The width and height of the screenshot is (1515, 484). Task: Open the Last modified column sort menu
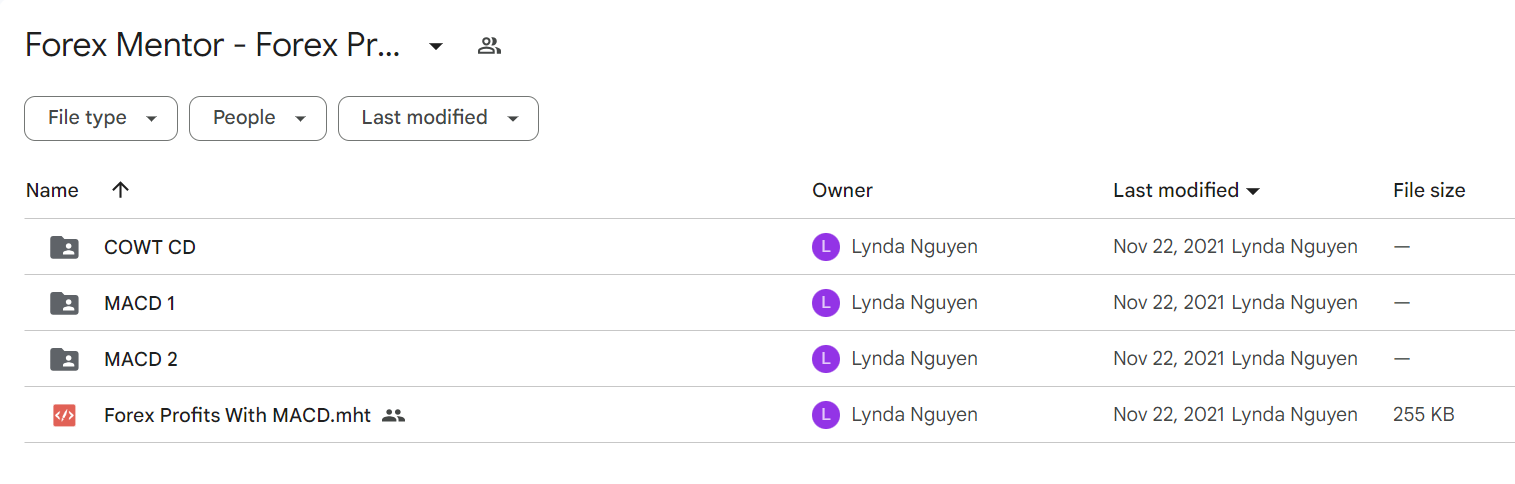1186,190
